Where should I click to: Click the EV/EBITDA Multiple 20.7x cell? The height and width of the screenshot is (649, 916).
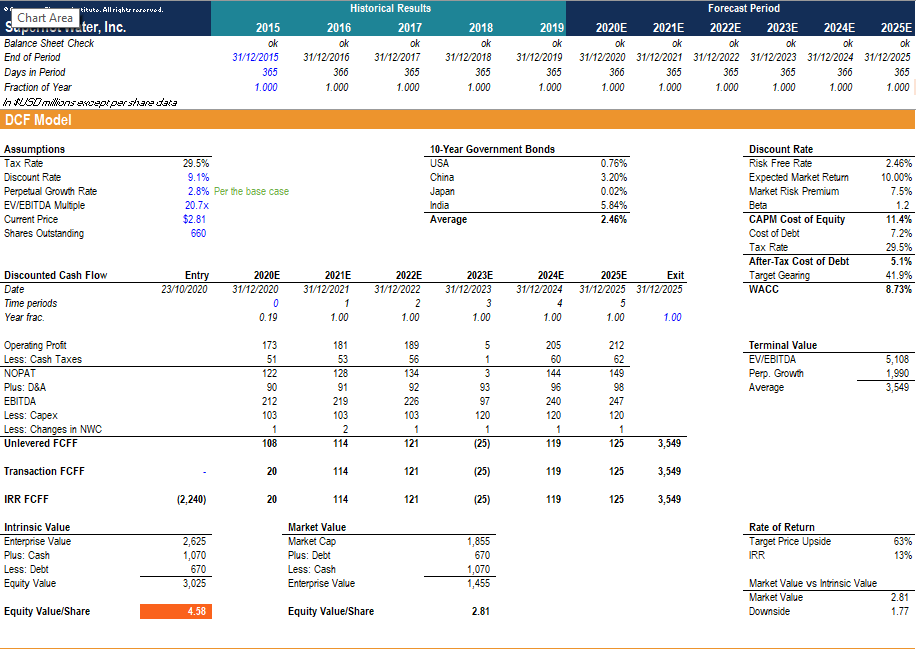click(197, 206)
